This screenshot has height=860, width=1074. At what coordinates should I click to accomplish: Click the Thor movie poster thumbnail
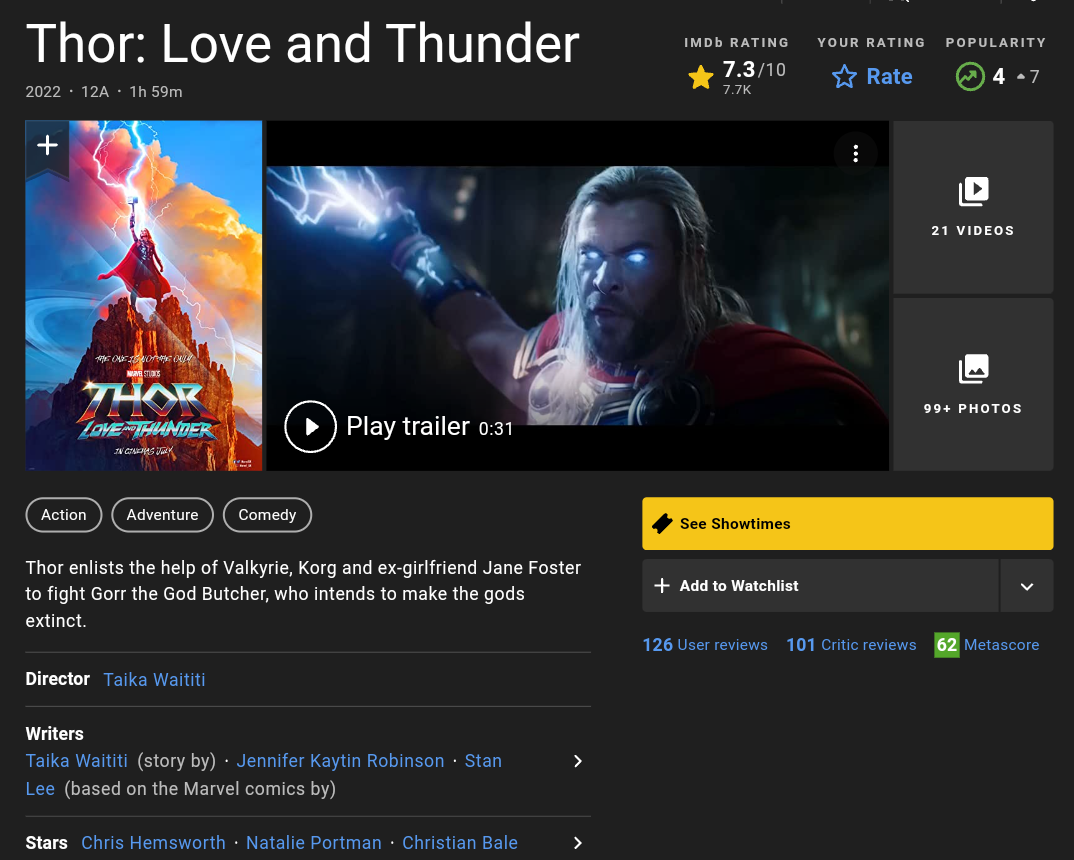pos(144,296)
